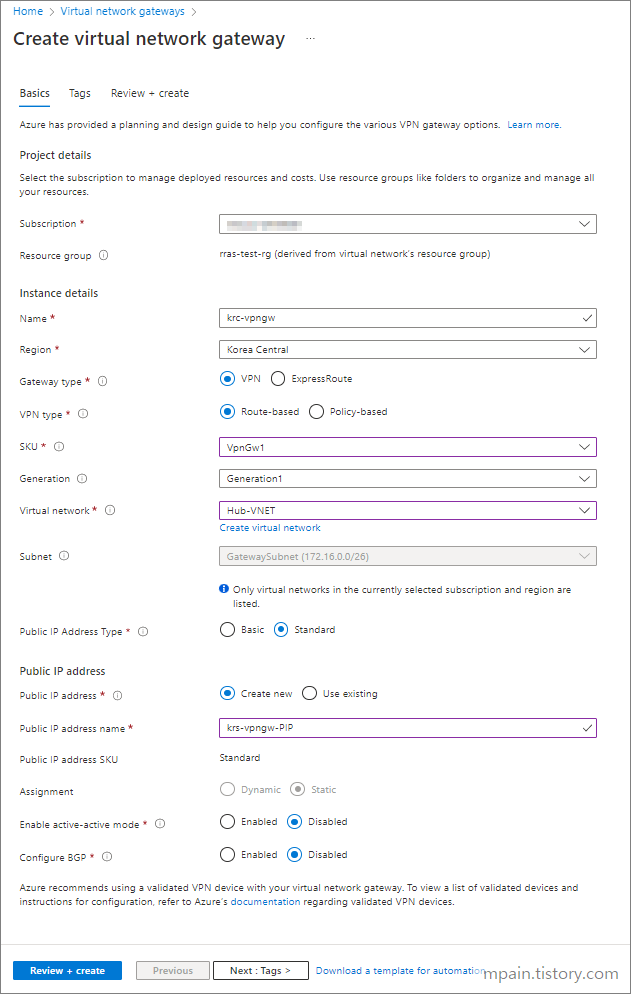Viewport: 631px width, 994px height.
Task: Click info icon beside VPN type
Action: 82,414
